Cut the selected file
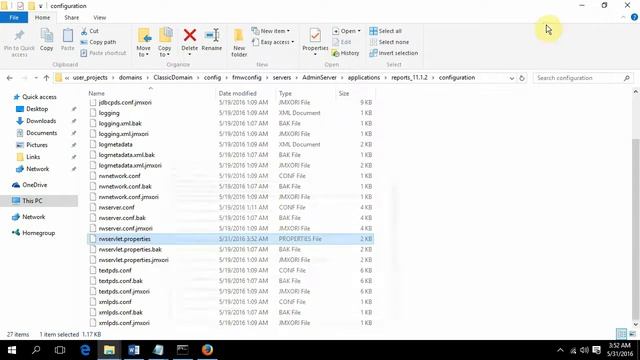Image resolution: width=640 pixels, height=360 pixels. point(90,31)
